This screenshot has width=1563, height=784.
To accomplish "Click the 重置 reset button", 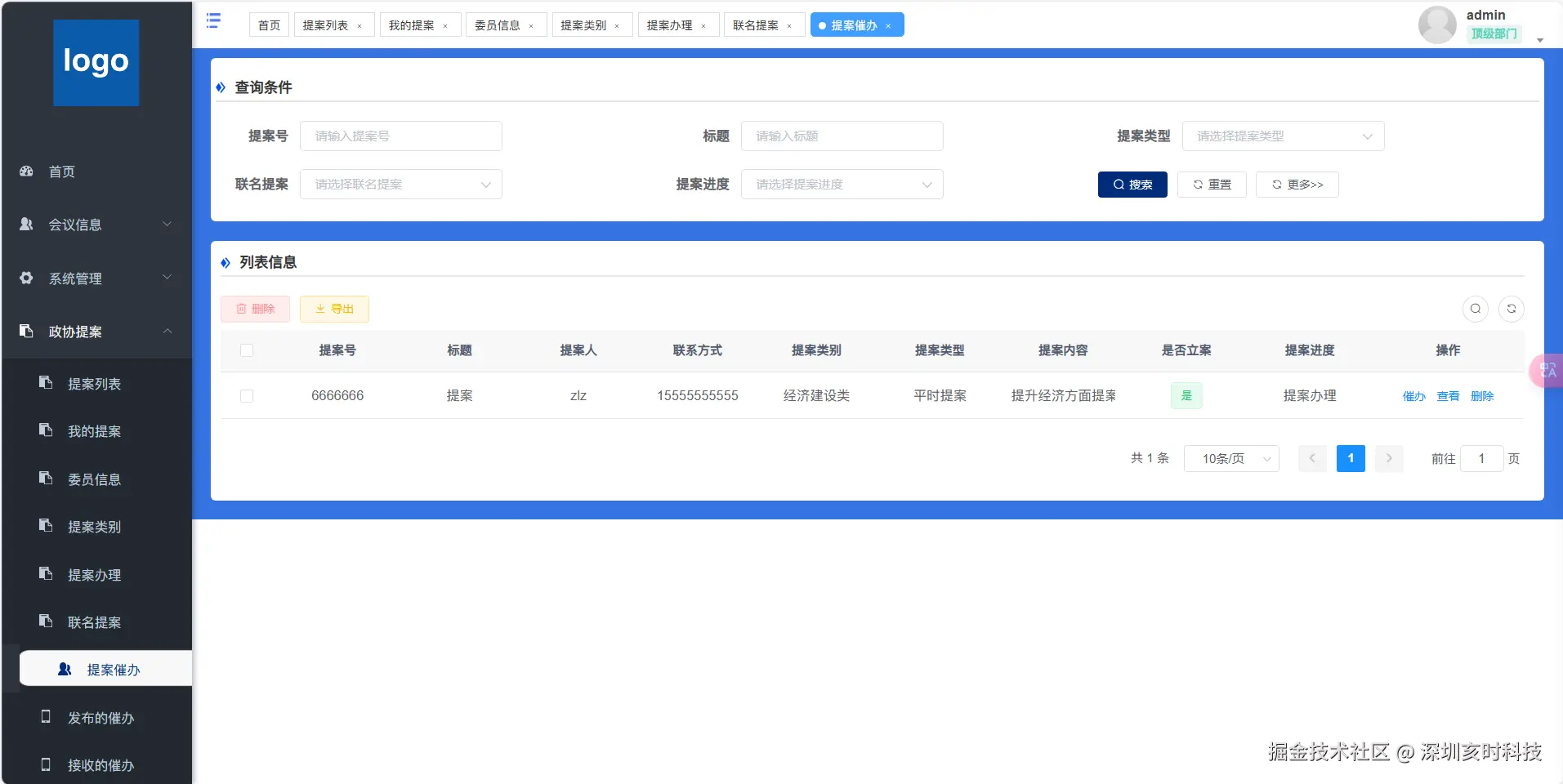I will tap(1212, 185).
